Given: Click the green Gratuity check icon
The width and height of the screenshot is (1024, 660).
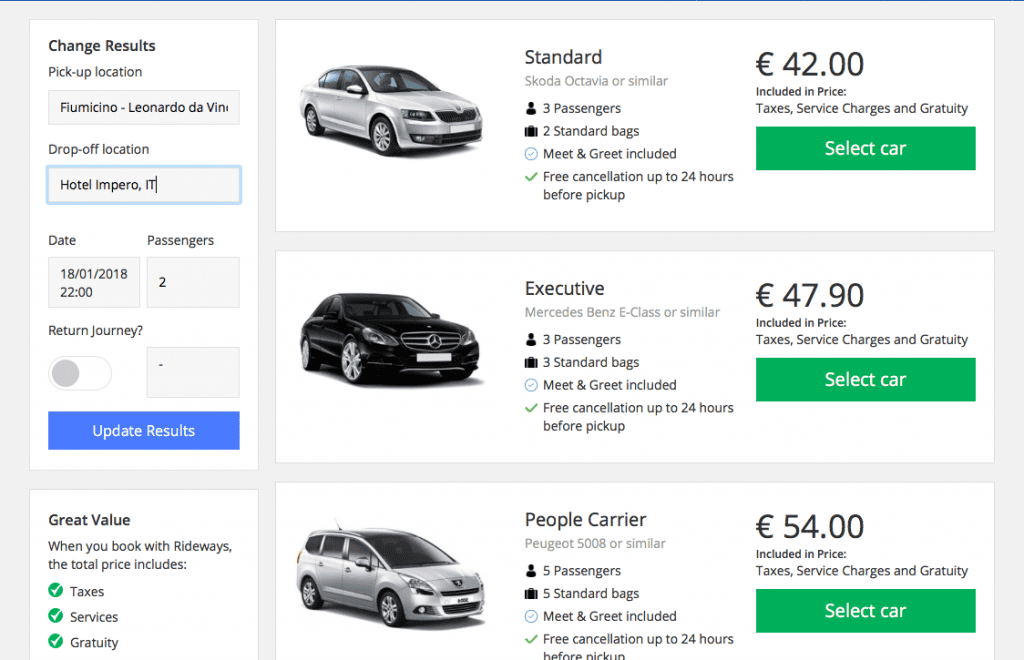Looking at the screenshot, I should click(56, 642).
